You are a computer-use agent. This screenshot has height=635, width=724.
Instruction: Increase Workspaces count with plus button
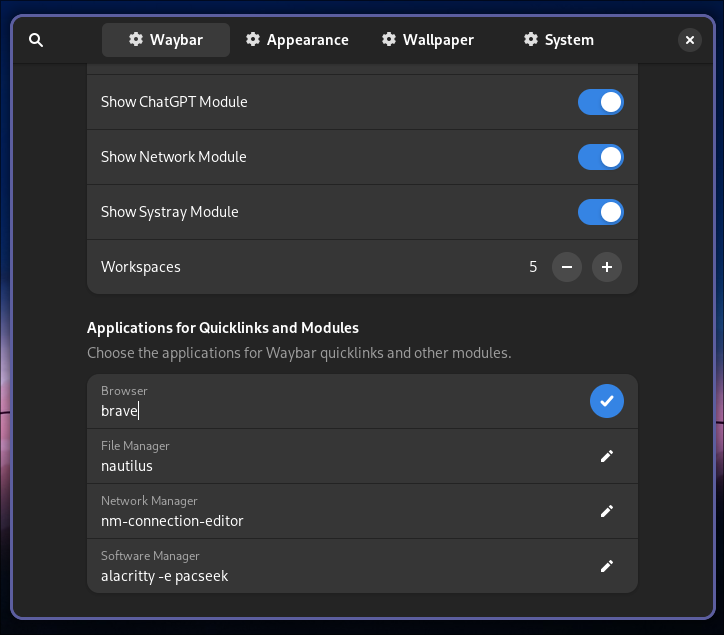pos(606,267)
